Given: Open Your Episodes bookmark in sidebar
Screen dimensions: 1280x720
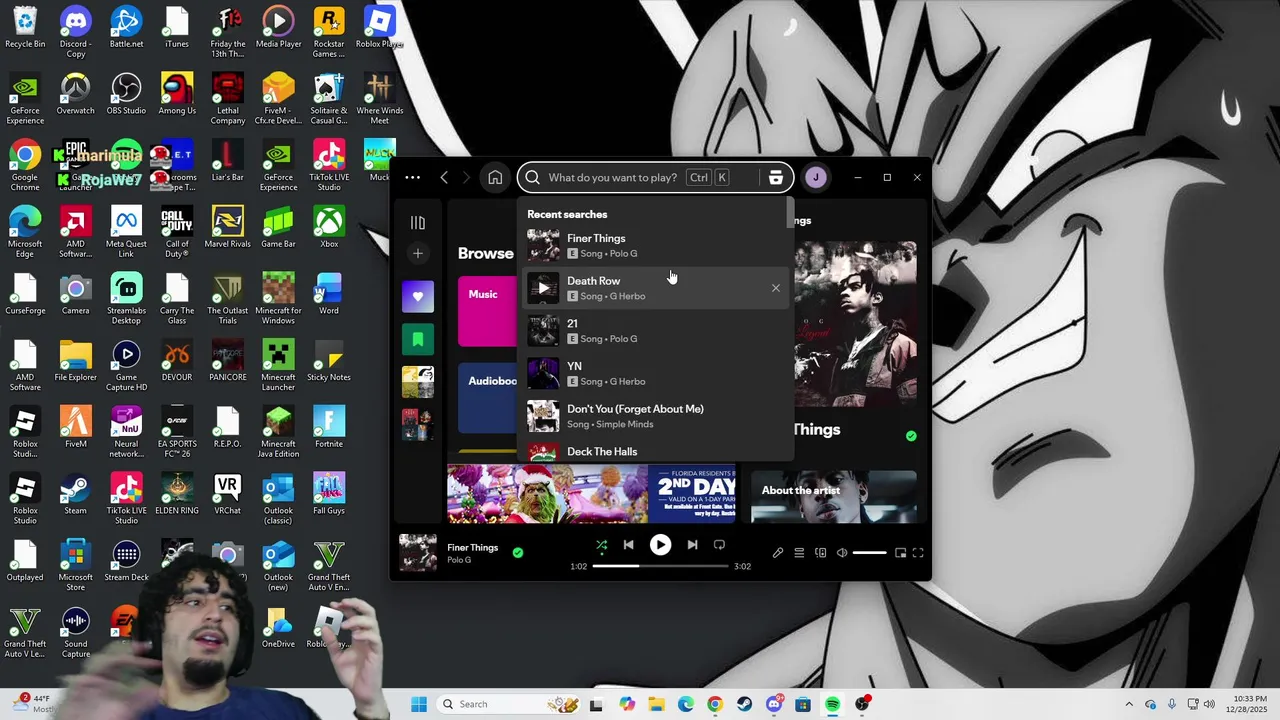Looking at the screenshot, I should coord(418,339).
